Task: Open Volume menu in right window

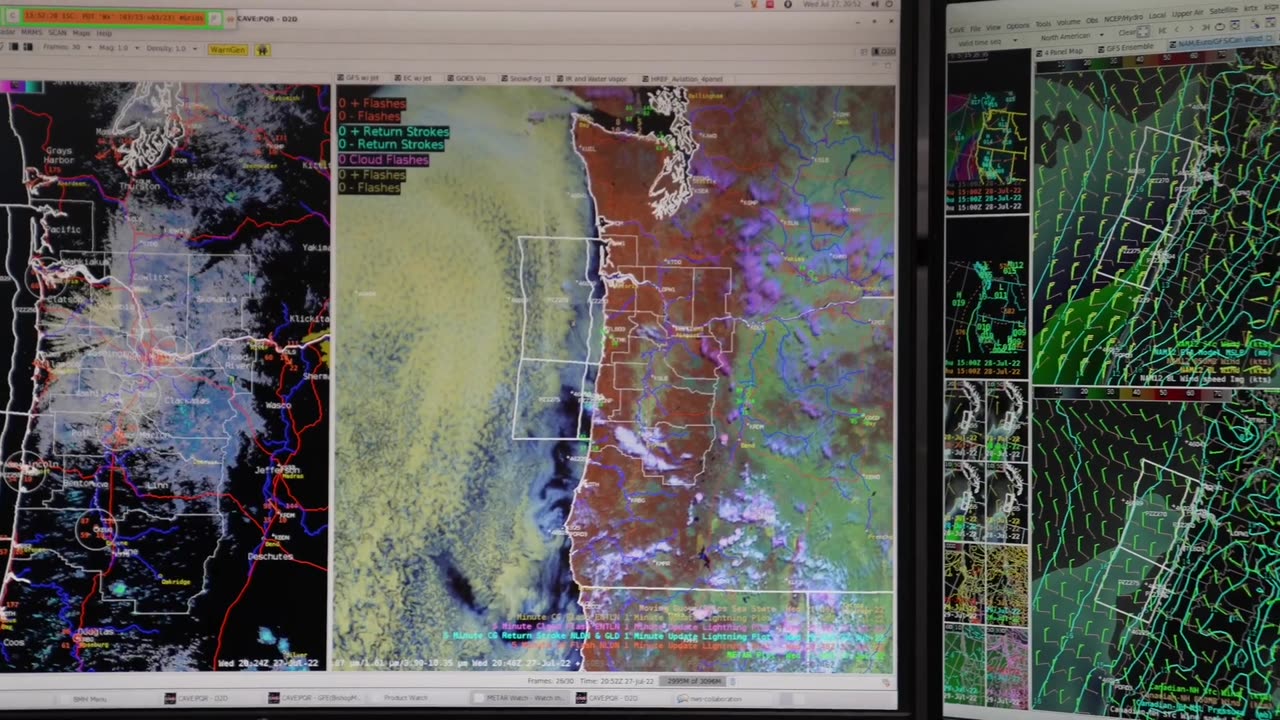Action: click(x=1068, y=22)
